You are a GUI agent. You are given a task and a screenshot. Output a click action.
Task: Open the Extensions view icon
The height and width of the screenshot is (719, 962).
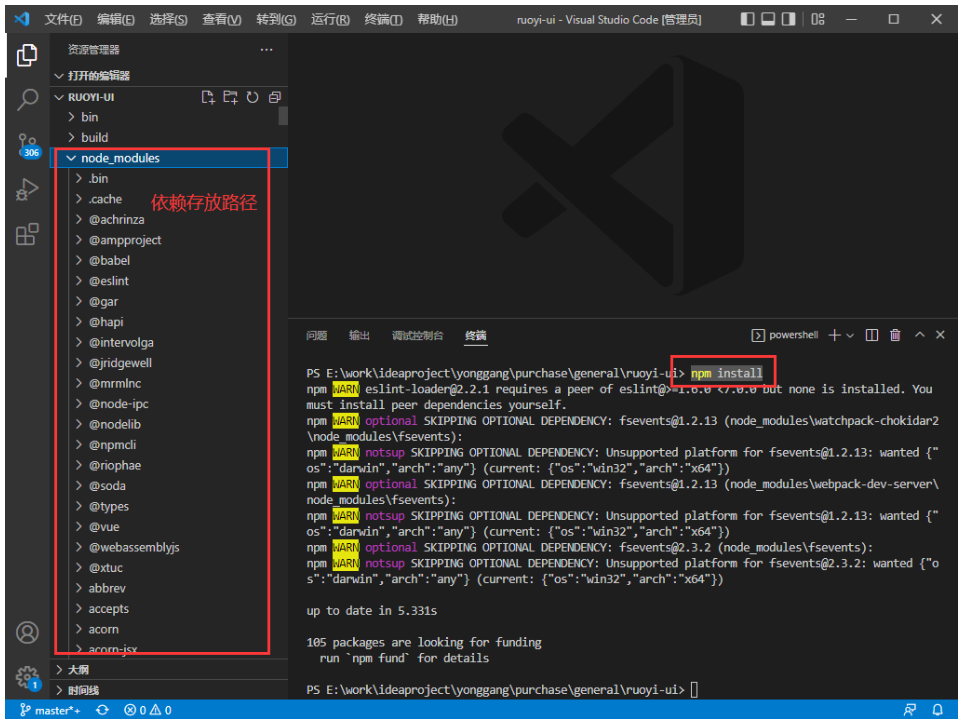pos(27,234)
